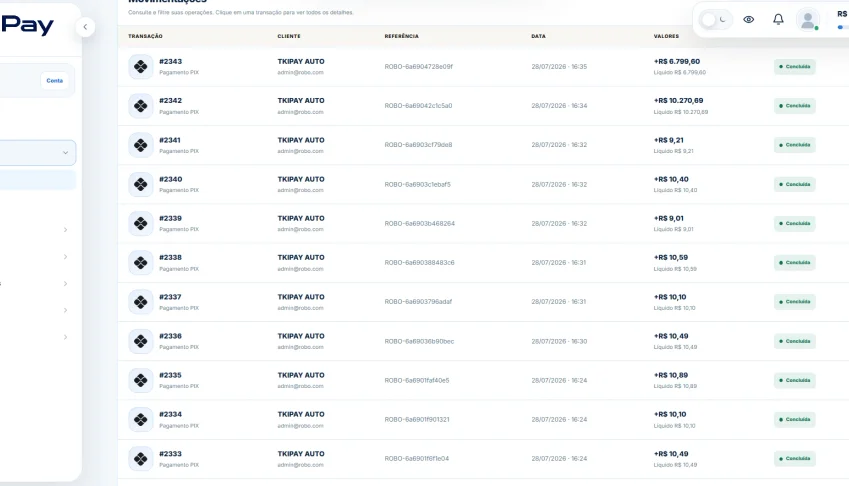Click TKIPAY AUTO client in row #2337

[x=301, y=297]
